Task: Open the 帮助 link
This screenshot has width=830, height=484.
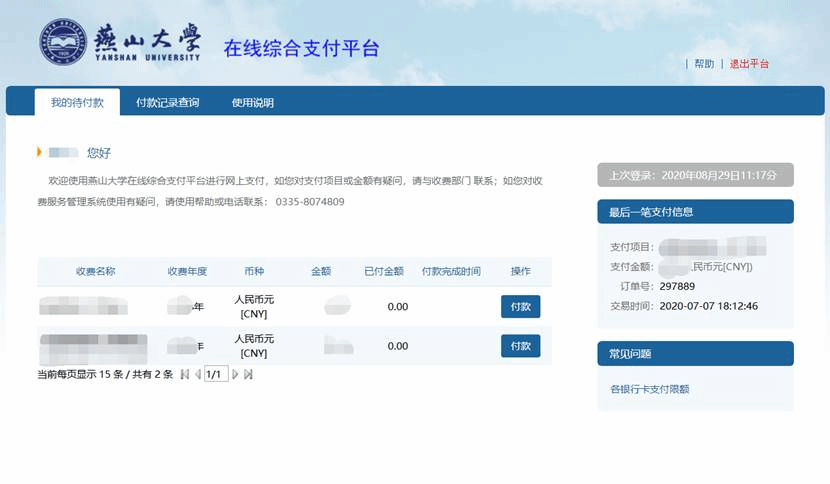Action: pos(704,64)
